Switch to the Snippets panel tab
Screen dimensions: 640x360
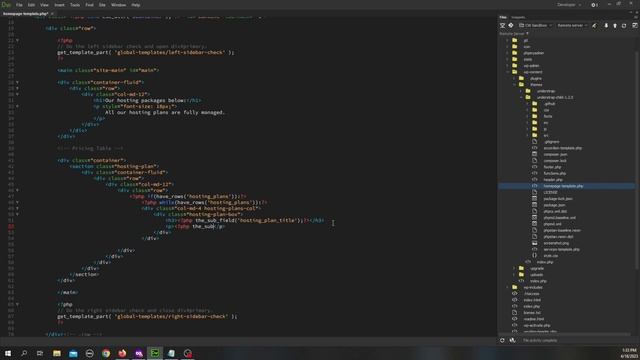pos(518,17)
